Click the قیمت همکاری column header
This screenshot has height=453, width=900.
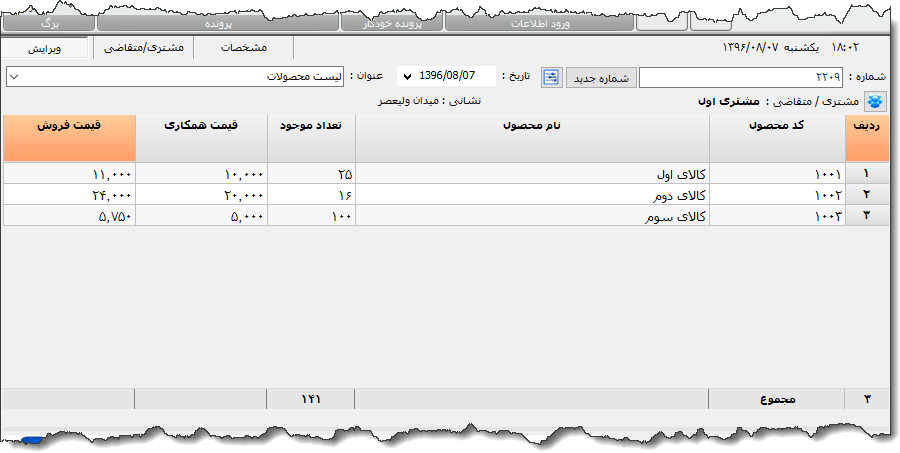click(x=200, y=137)
